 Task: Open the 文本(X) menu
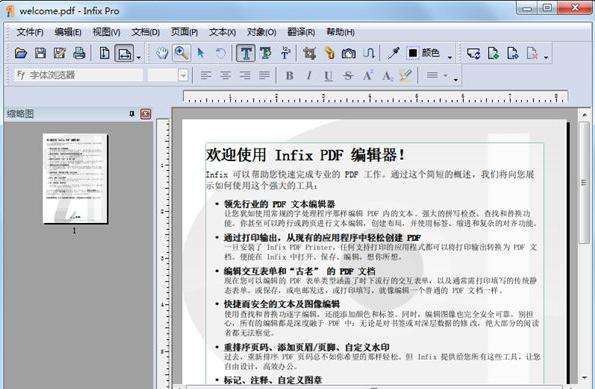[x=223, y=32]
